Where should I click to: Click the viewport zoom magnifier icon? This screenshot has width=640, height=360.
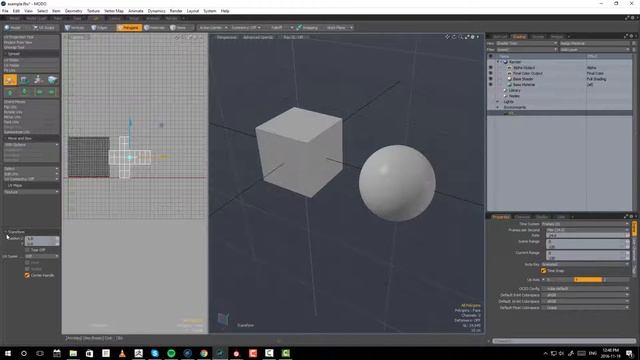pos(461,37)
